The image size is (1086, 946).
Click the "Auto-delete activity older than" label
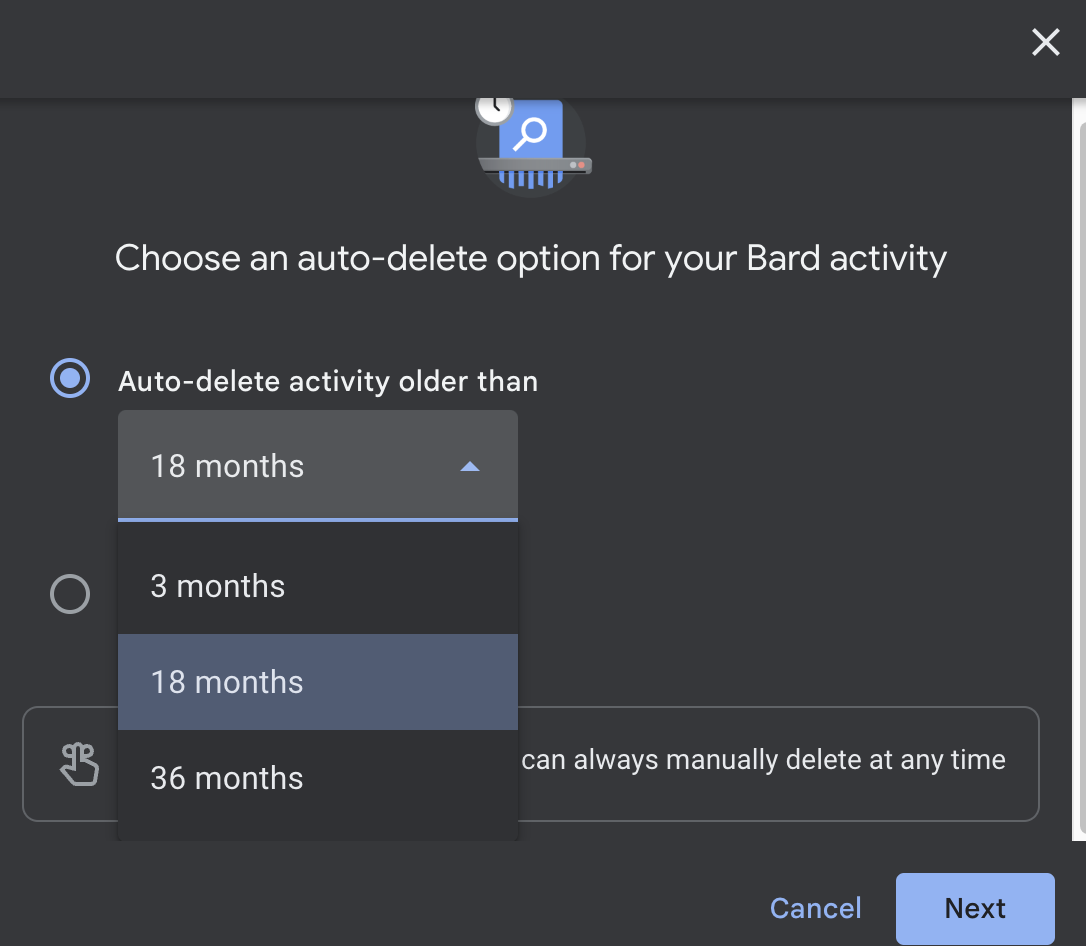(328, 381)
